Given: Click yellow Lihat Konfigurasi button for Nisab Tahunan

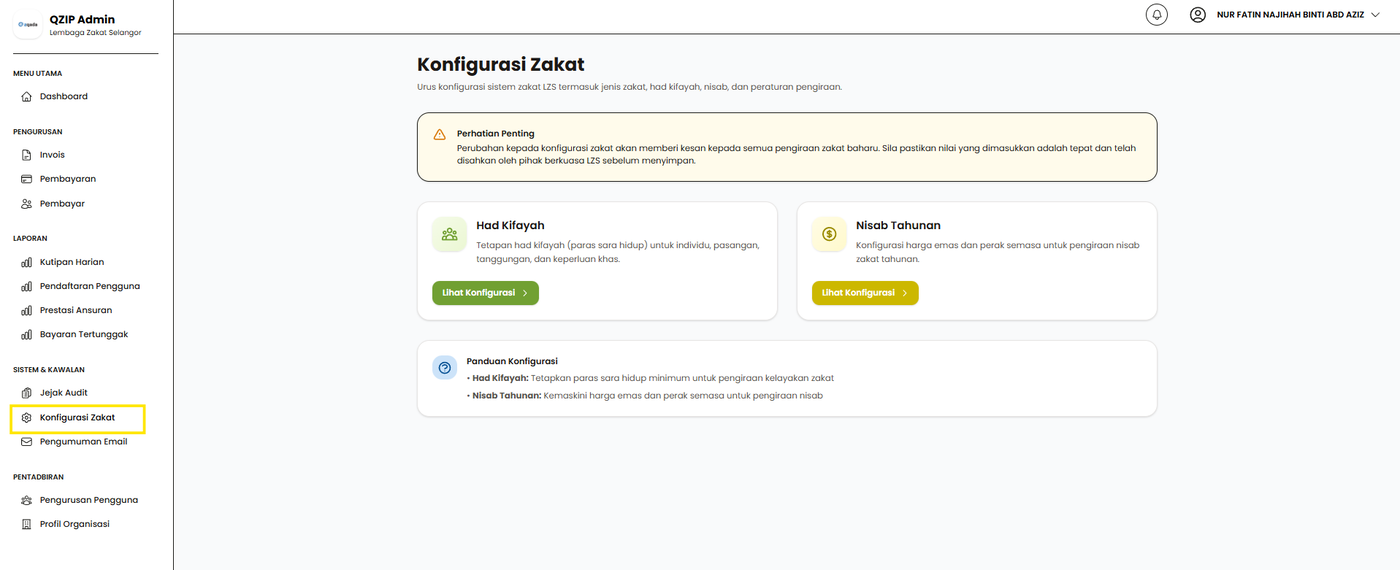Looking at the screenshot, I should coord(865,293).
